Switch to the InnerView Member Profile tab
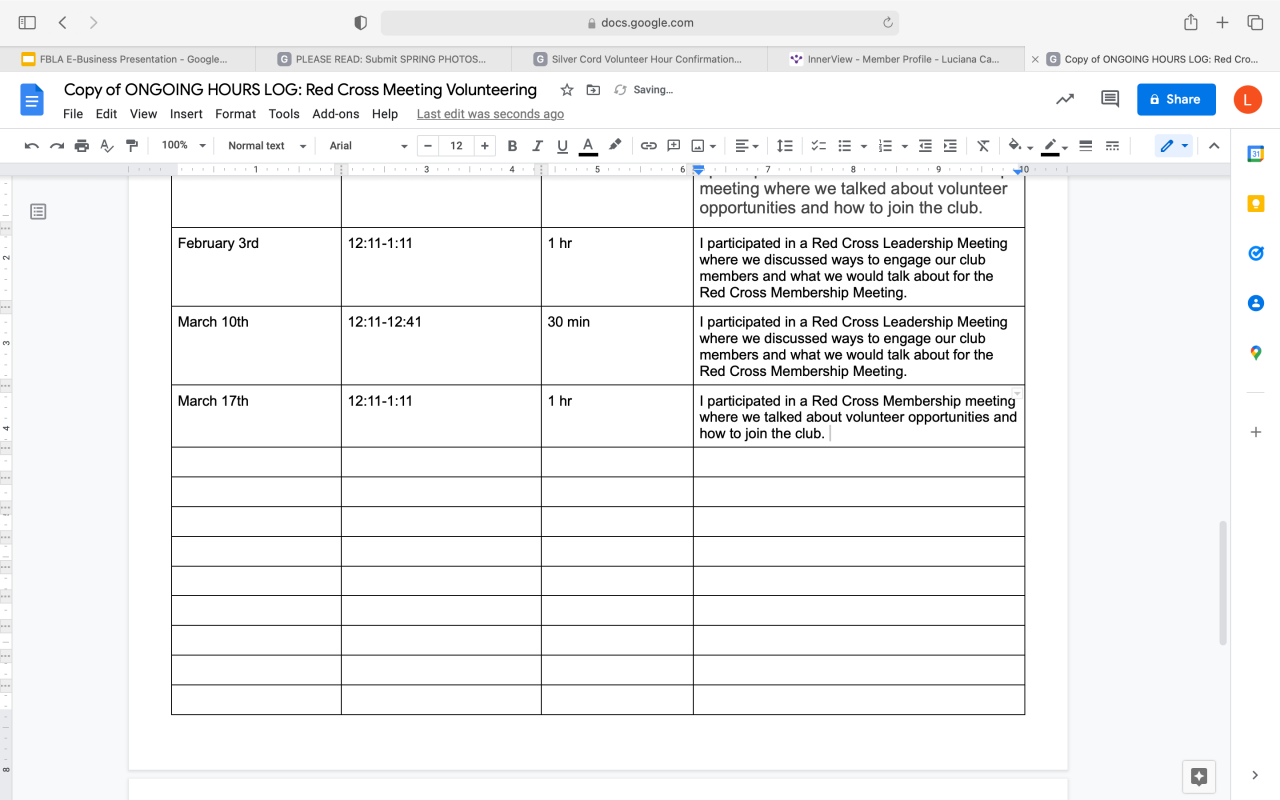This screenshot has width=1280, height=800. [x=896, y=59]
